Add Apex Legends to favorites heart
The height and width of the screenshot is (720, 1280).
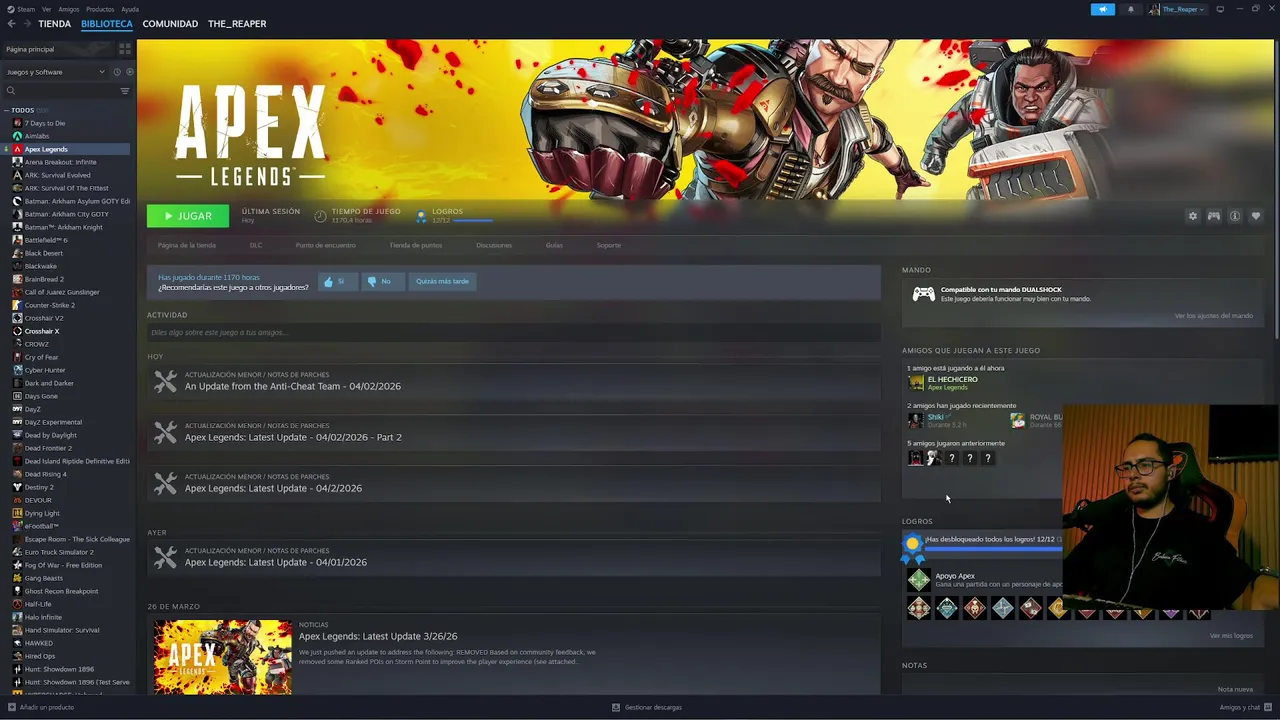[1256, 216]
